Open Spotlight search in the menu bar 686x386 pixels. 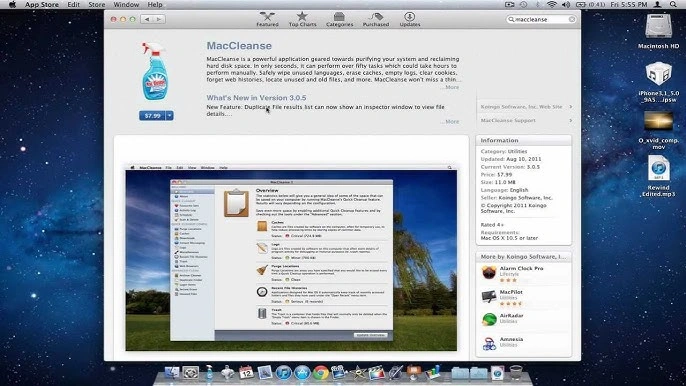(673, 4)
